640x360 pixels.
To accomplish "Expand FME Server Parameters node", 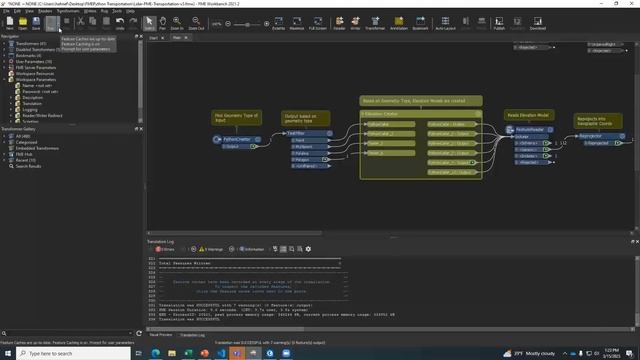I will pyautogui.click(x=4, y=68).
